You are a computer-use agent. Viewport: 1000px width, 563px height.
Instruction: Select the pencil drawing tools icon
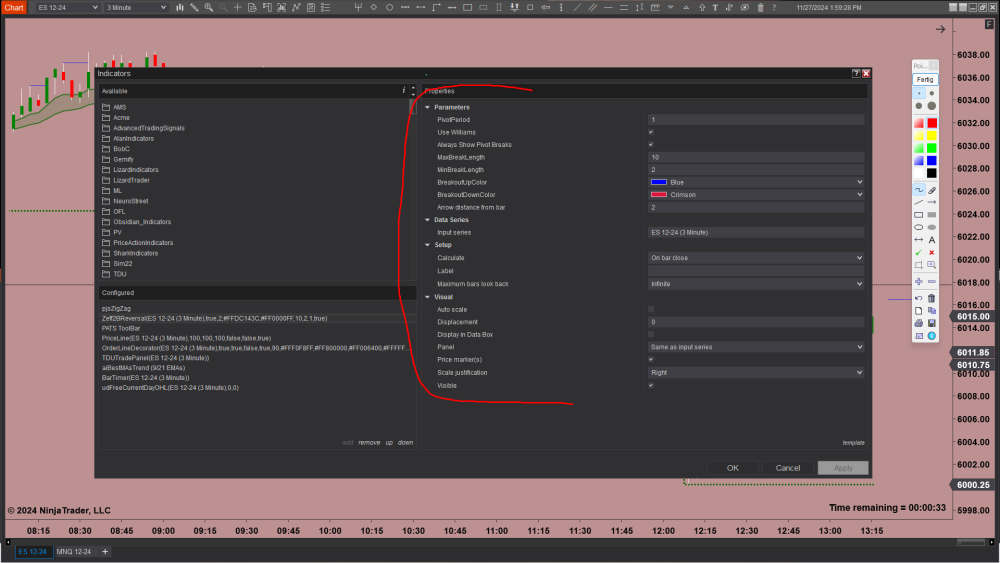click(x=194, y=8)
